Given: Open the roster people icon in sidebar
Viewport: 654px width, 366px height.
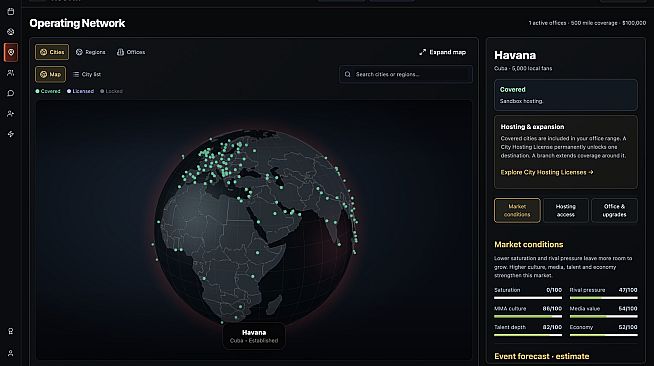Looking at the screenshot, I should 10,73.
